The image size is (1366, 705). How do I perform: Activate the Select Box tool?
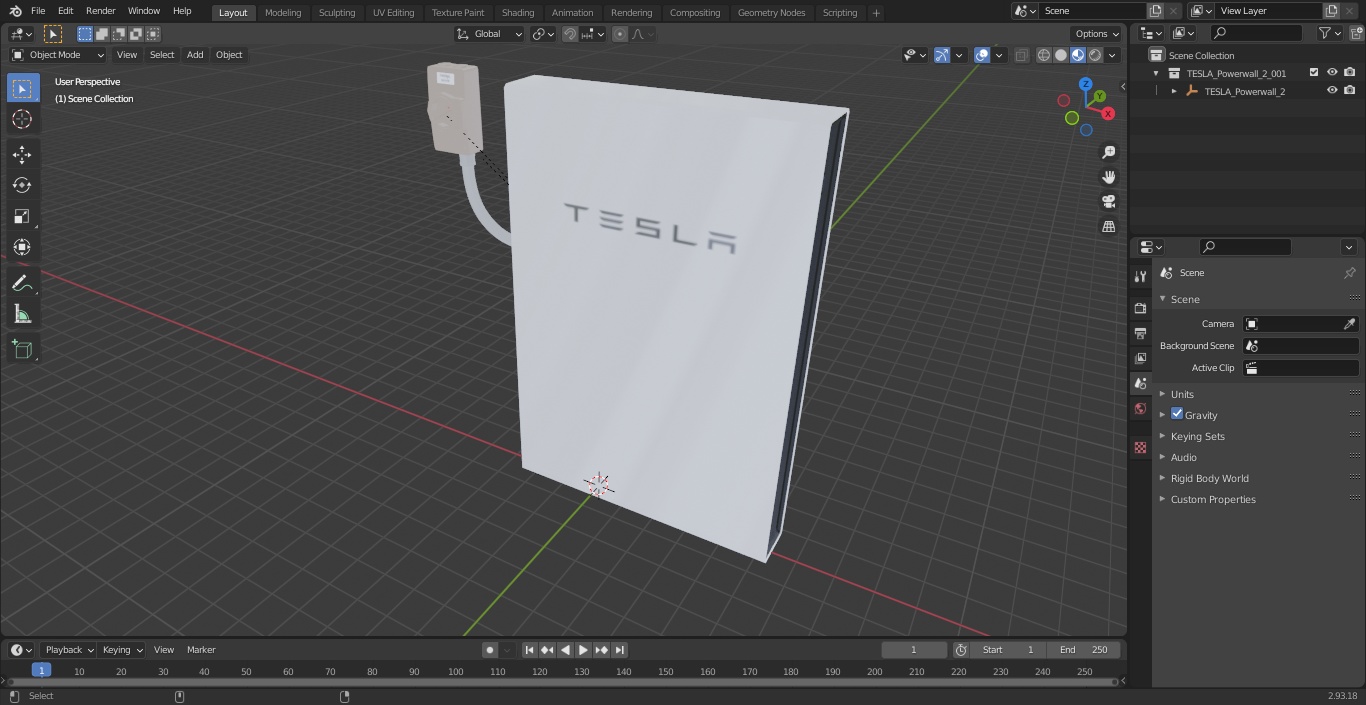point(22,88)
